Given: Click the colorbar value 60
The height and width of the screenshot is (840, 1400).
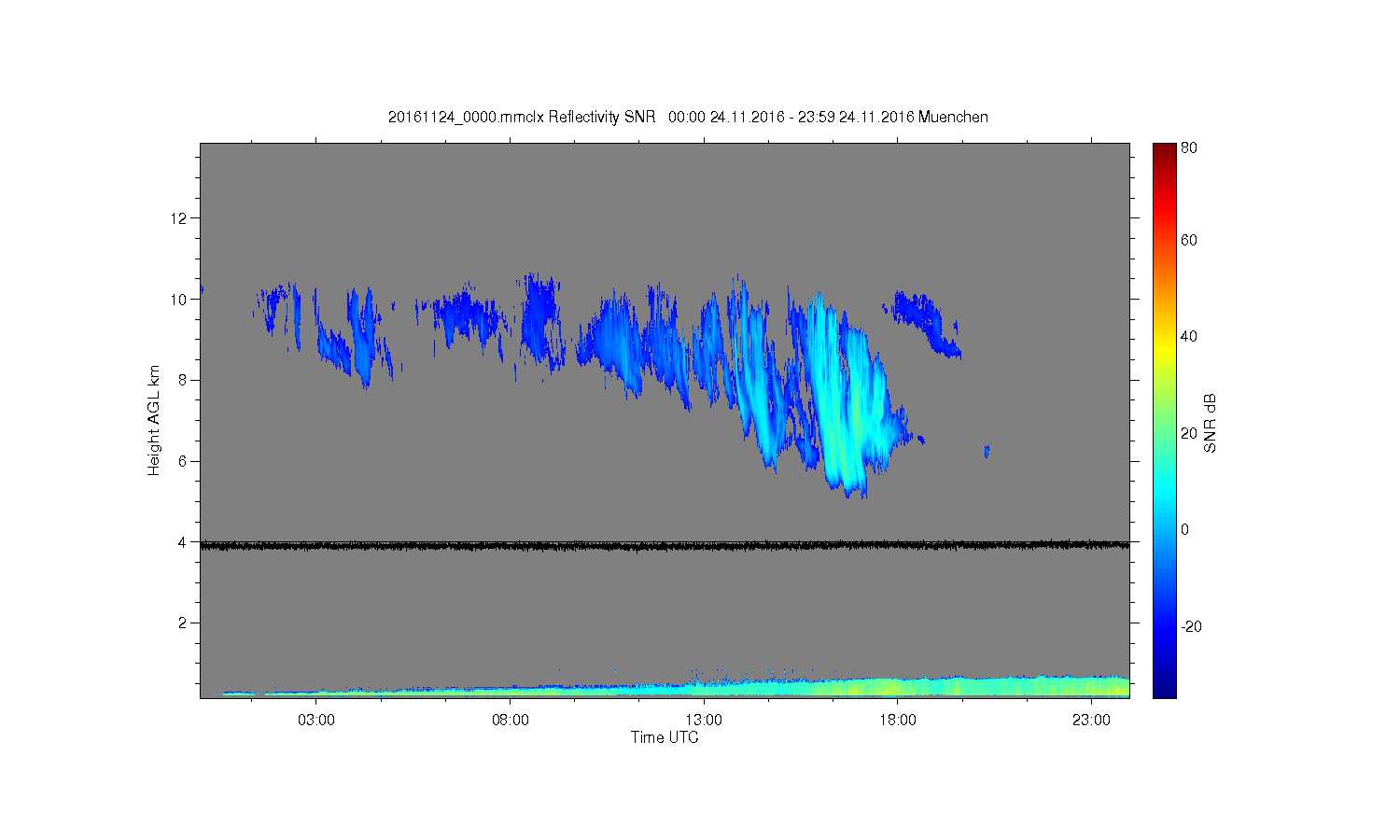Looking at the screenshot, I should tap(1189, 240).
